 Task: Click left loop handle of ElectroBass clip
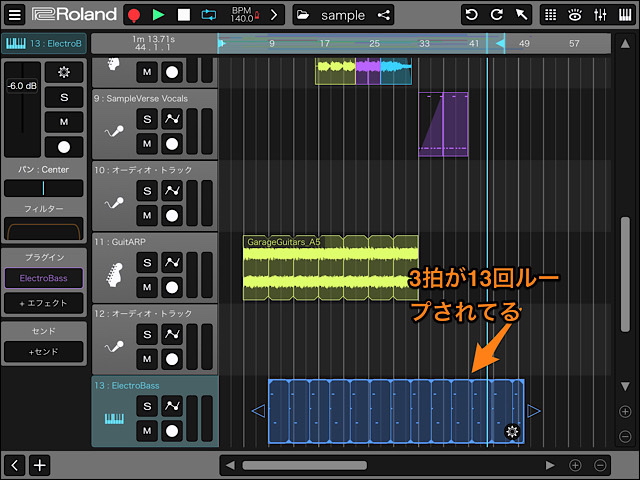[x=258, y=411]
